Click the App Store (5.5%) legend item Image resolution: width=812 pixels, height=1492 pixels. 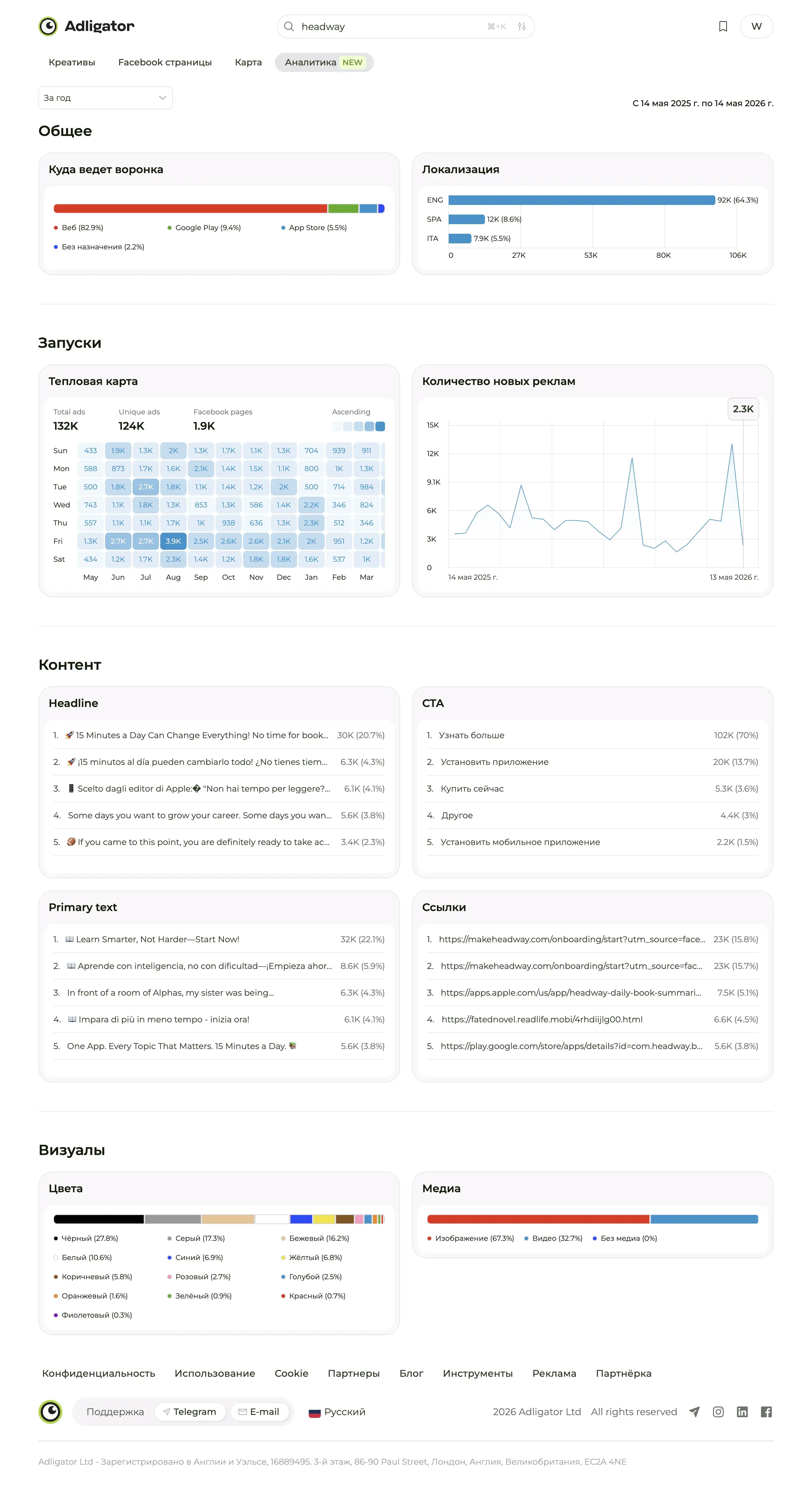314,228
